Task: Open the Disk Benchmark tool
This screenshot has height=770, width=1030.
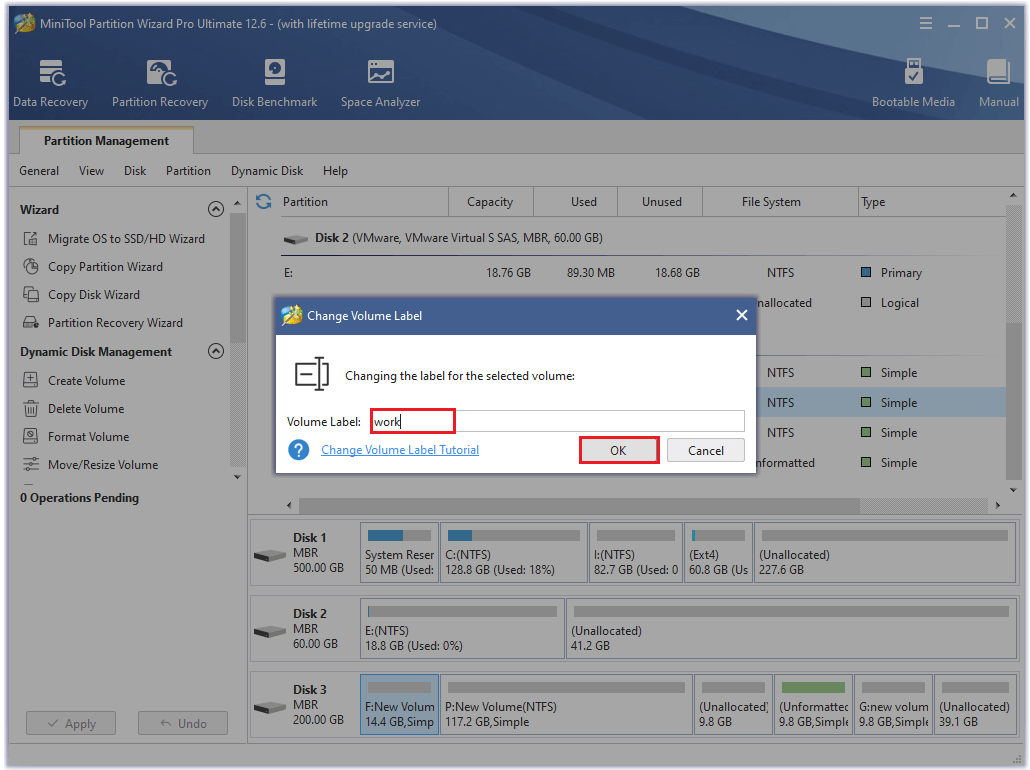Action: 275,83
